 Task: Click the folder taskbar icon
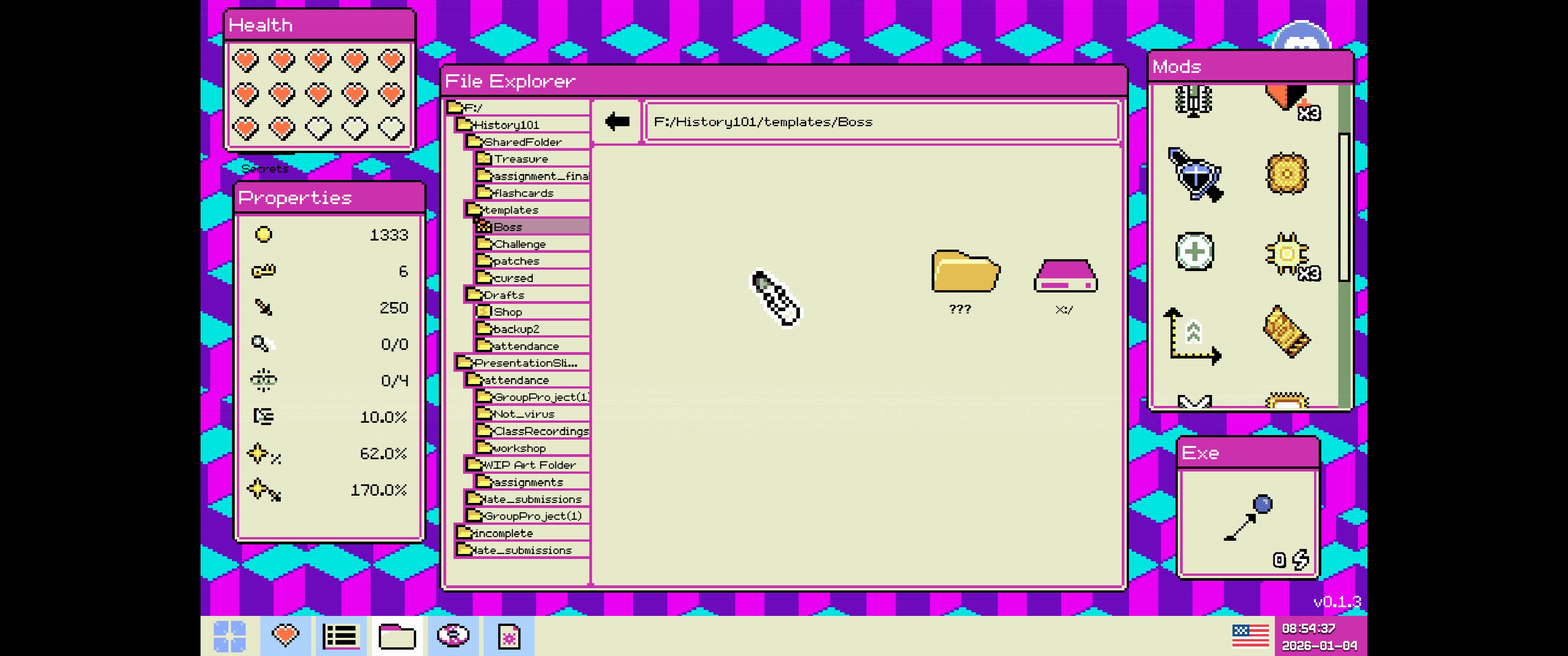coord(397,636)
